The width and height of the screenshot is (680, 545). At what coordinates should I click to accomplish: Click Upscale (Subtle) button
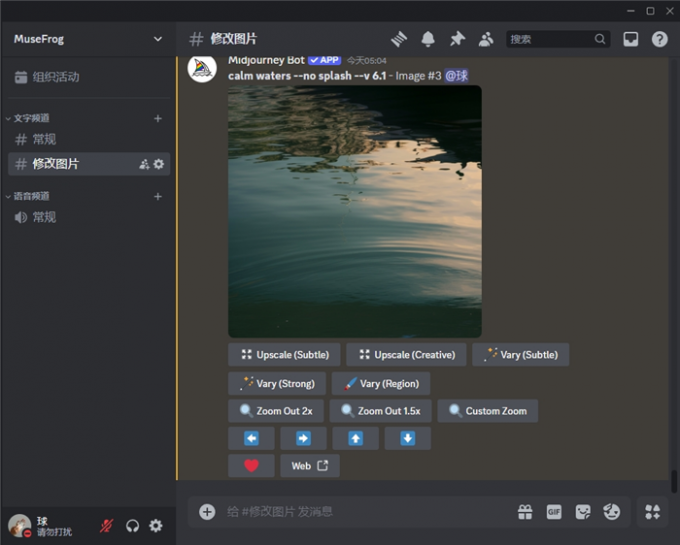(x=284, y=355)
